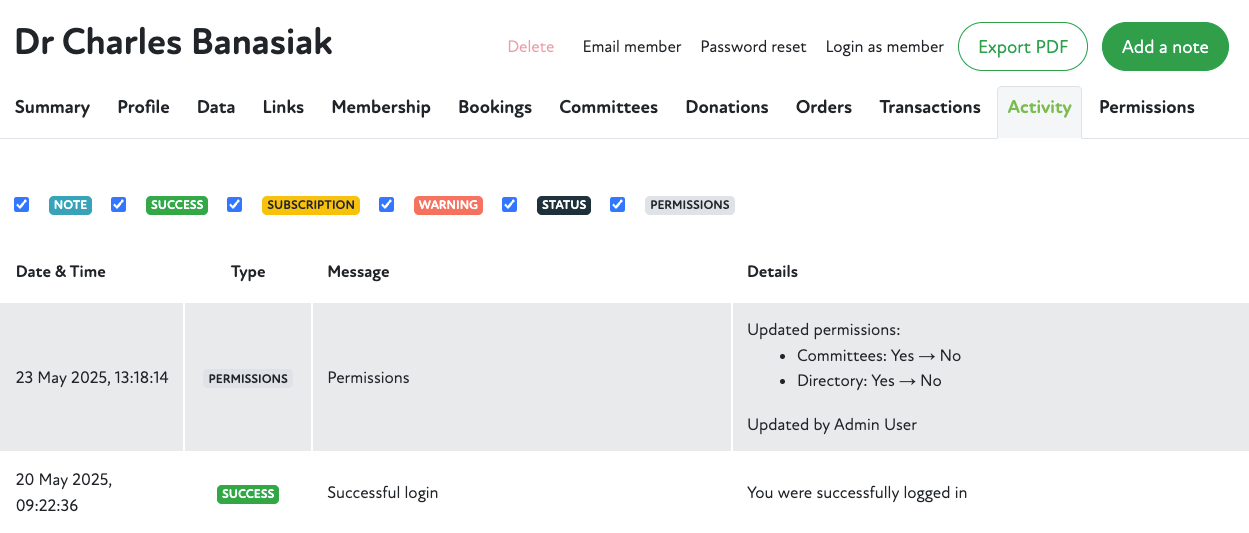Open the Bookings tab
Screen dimensions: 1249x533
click(x=495, y=107)
